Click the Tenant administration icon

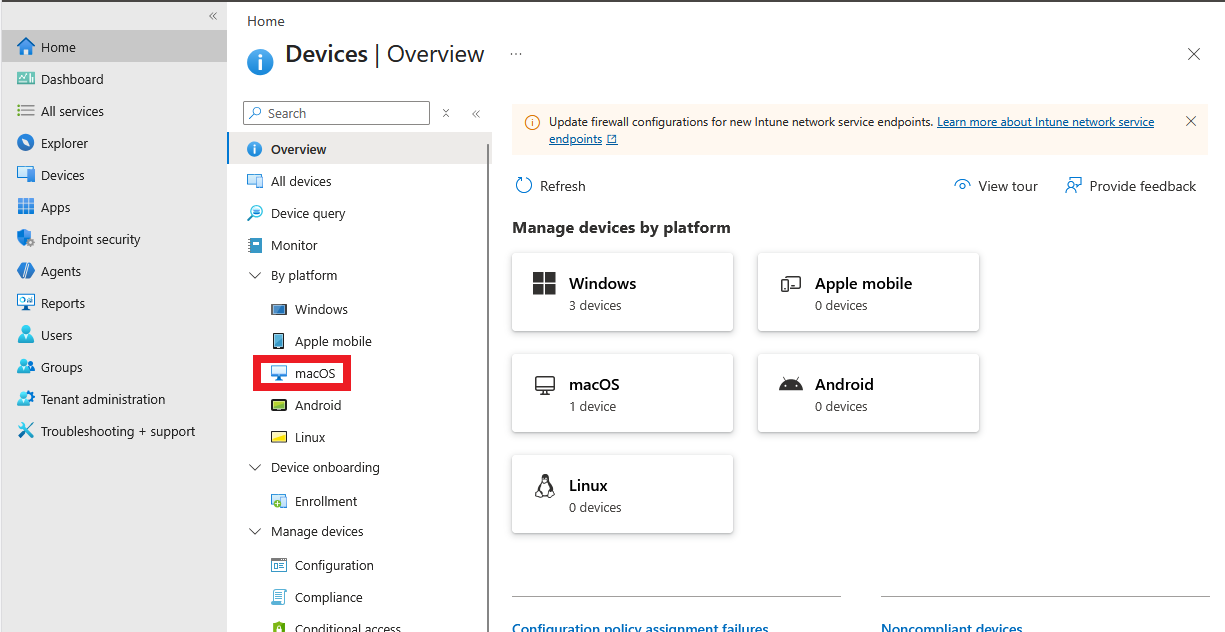click(x=26, y=399)
